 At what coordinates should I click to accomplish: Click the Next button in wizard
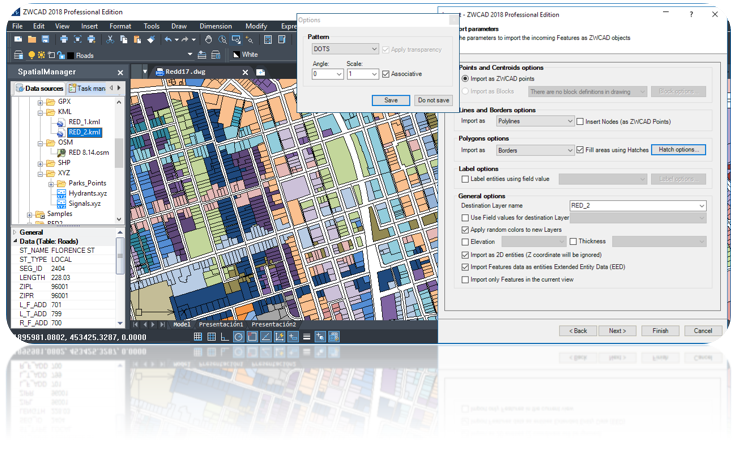point(617,330)
